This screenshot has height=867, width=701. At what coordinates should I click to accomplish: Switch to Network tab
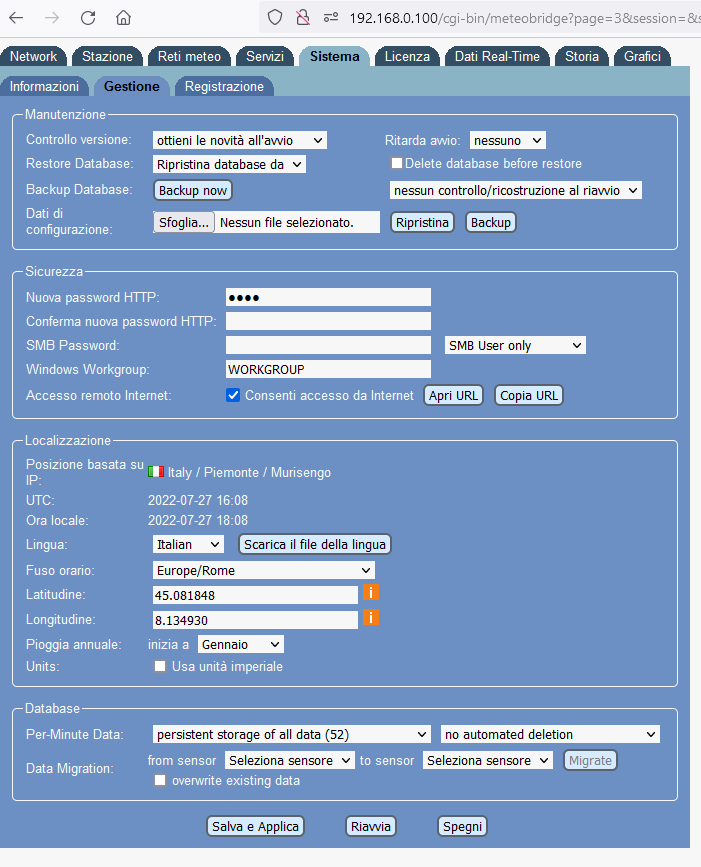pyautogui.click(x=33, y=56)
